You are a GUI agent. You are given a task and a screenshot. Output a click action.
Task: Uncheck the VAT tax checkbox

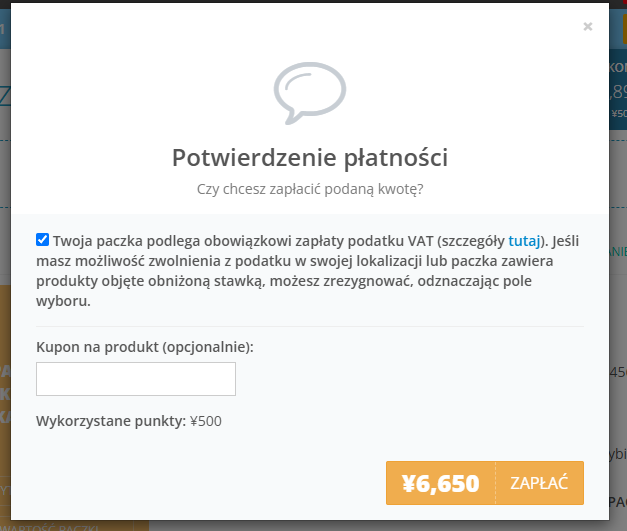42,240
